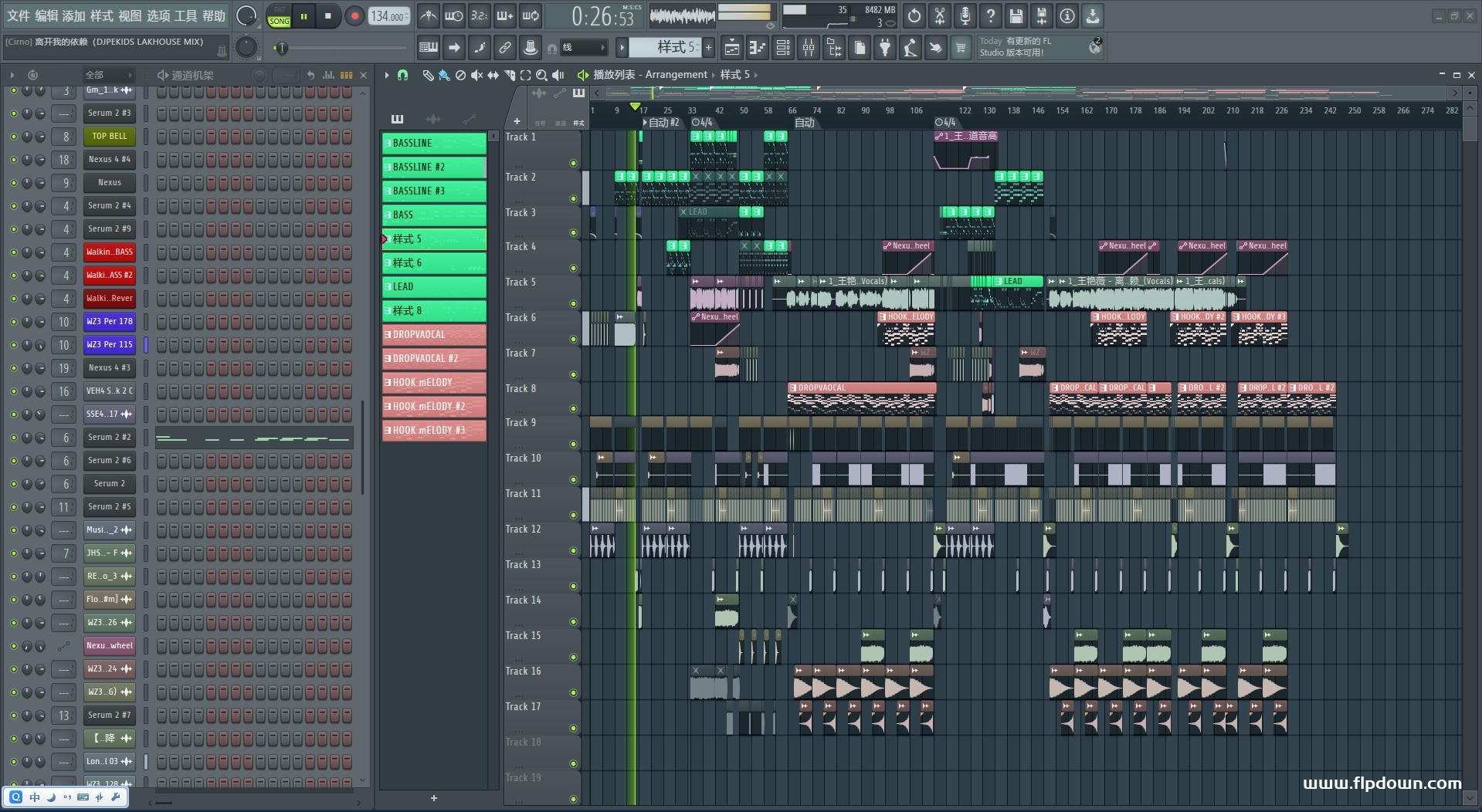The width and height of the screenshot is (1482, 812).
Task: Open the 工具 menu
Action: pos(185,15)
